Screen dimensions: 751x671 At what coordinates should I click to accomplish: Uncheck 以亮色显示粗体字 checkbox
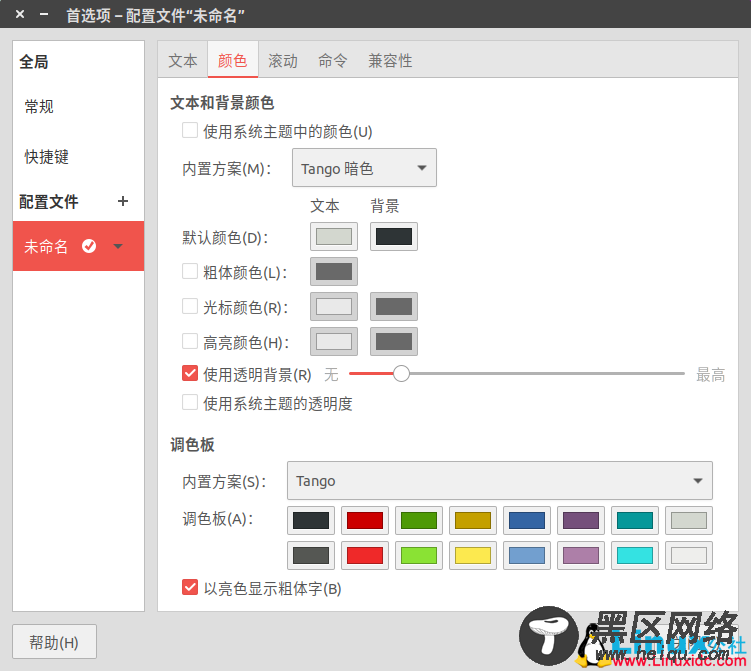[190, 587]
